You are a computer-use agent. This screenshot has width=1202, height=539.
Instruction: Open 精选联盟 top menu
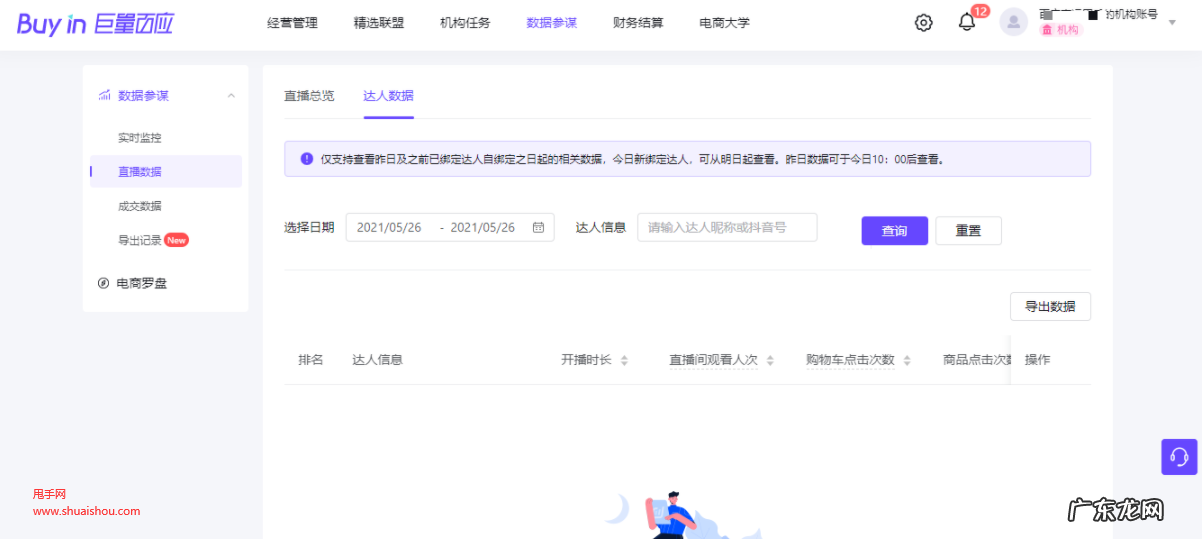[379, 23]
